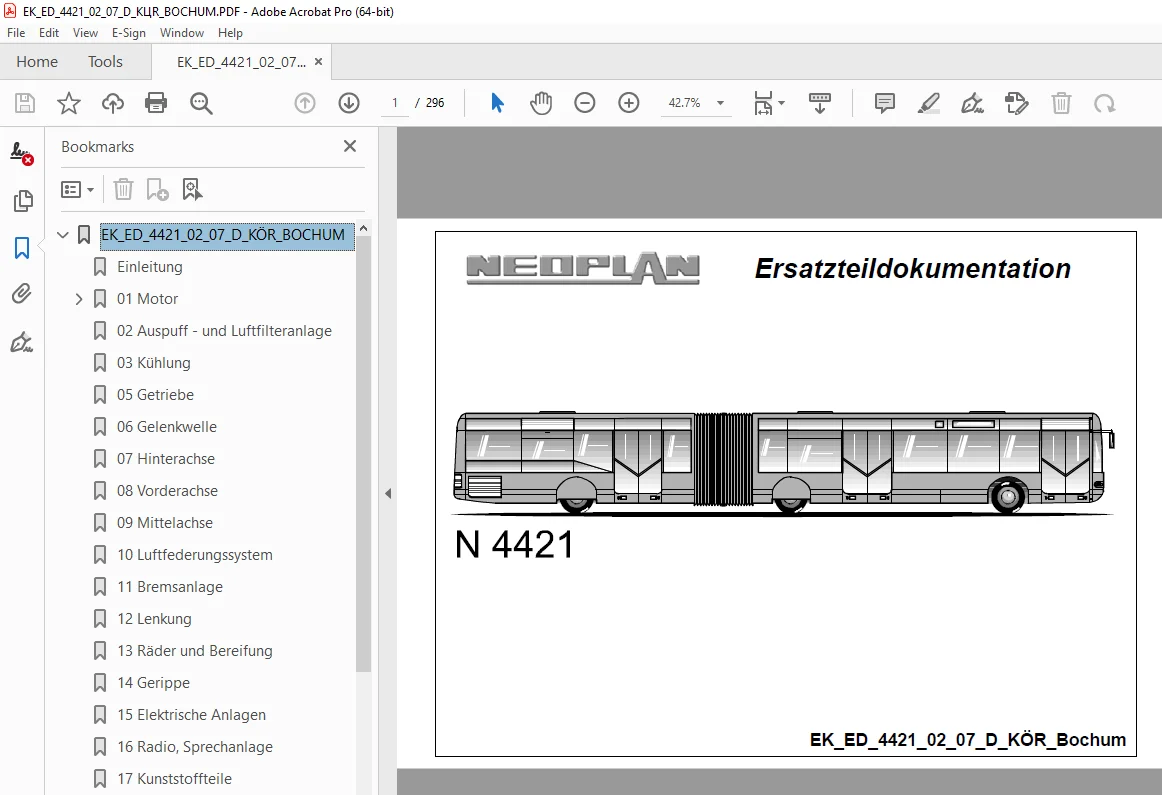This screenshot has height=795, width=1162.
Task: Click the bookmarks panel scrollbar thumb
Action: [x=363, y=455]
